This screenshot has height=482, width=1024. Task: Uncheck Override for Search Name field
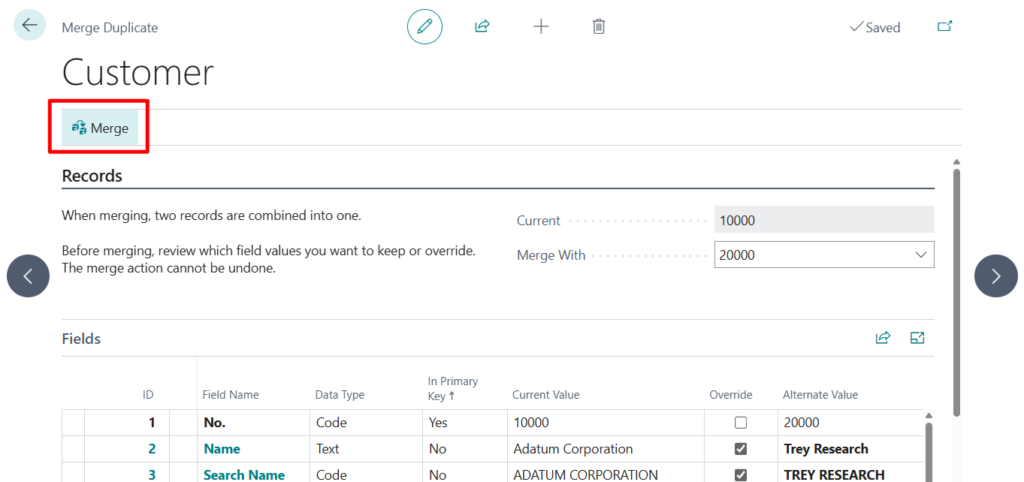pos(741,474)
